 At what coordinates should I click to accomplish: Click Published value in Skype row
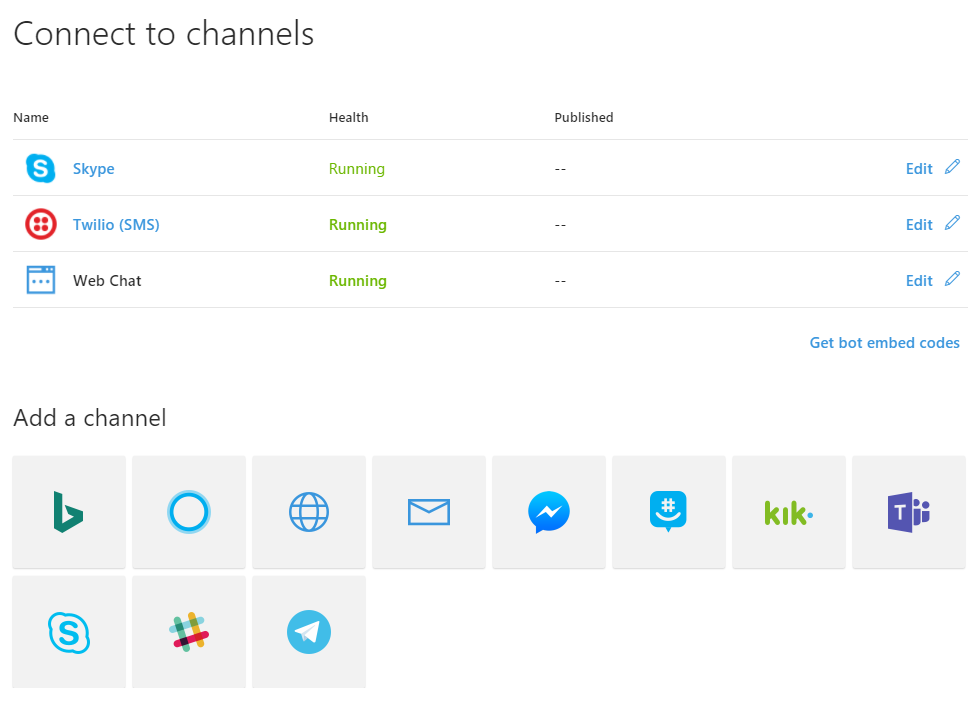click(560, 170)
